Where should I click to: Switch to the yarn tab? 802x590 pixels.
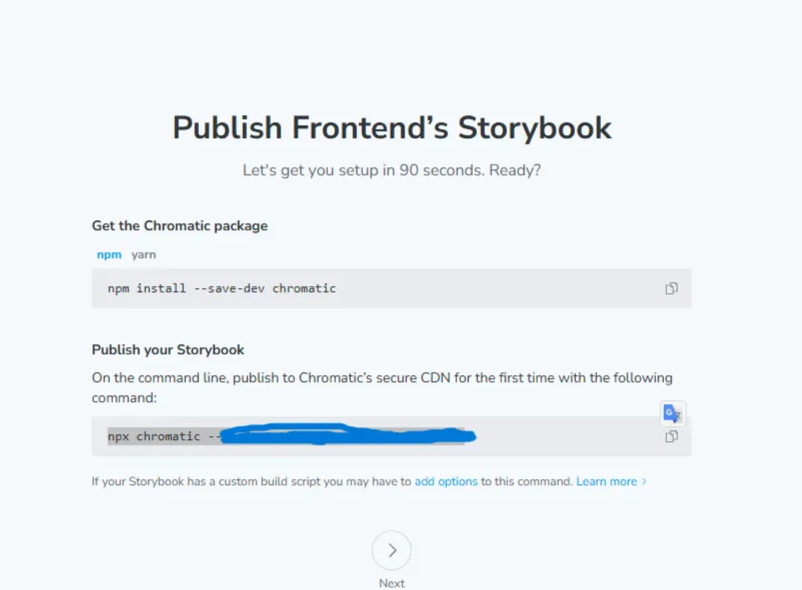(143, 255)
